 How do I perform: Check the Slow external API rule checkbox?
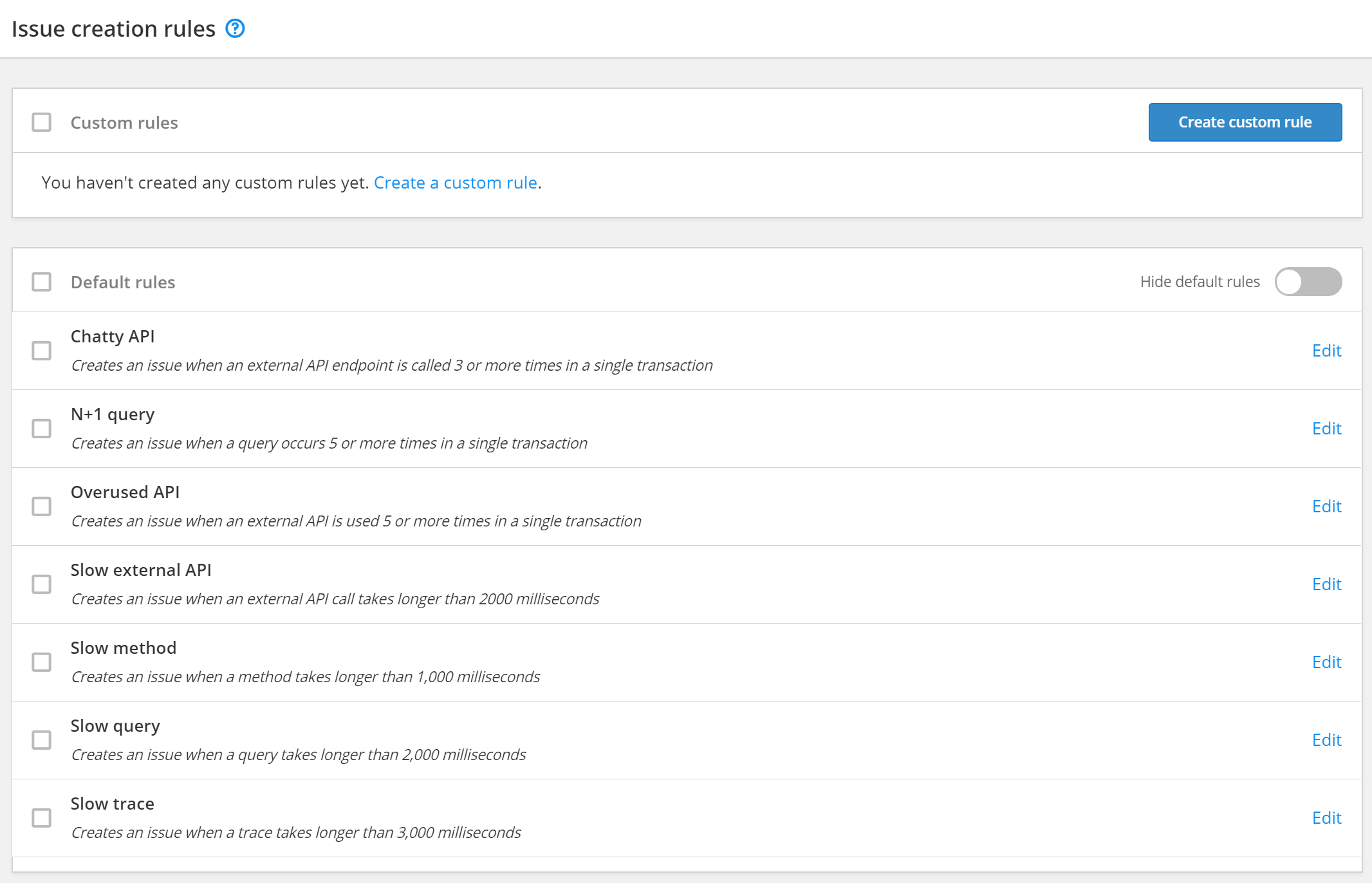(42, 584)
